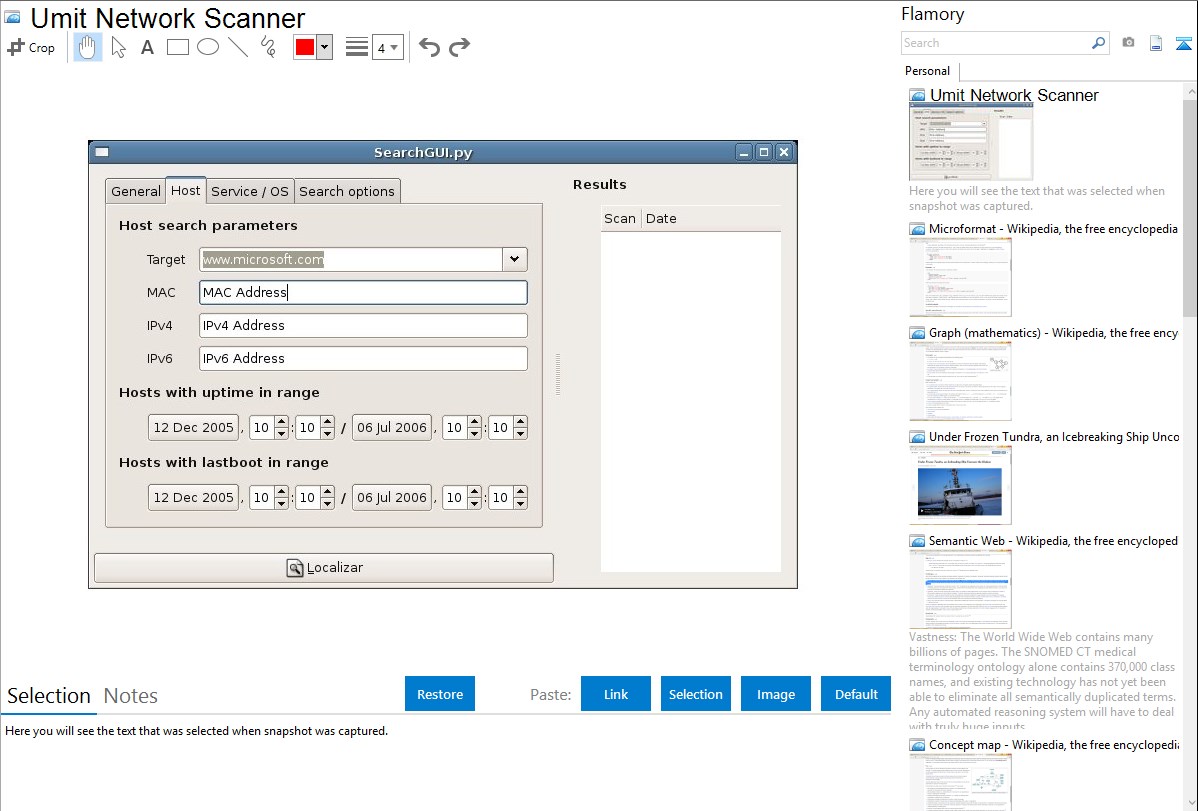This screenshot has height=811, width=1198.
Task: Decrease the uptime end minute spinner
Action: [x=520, y=433]
